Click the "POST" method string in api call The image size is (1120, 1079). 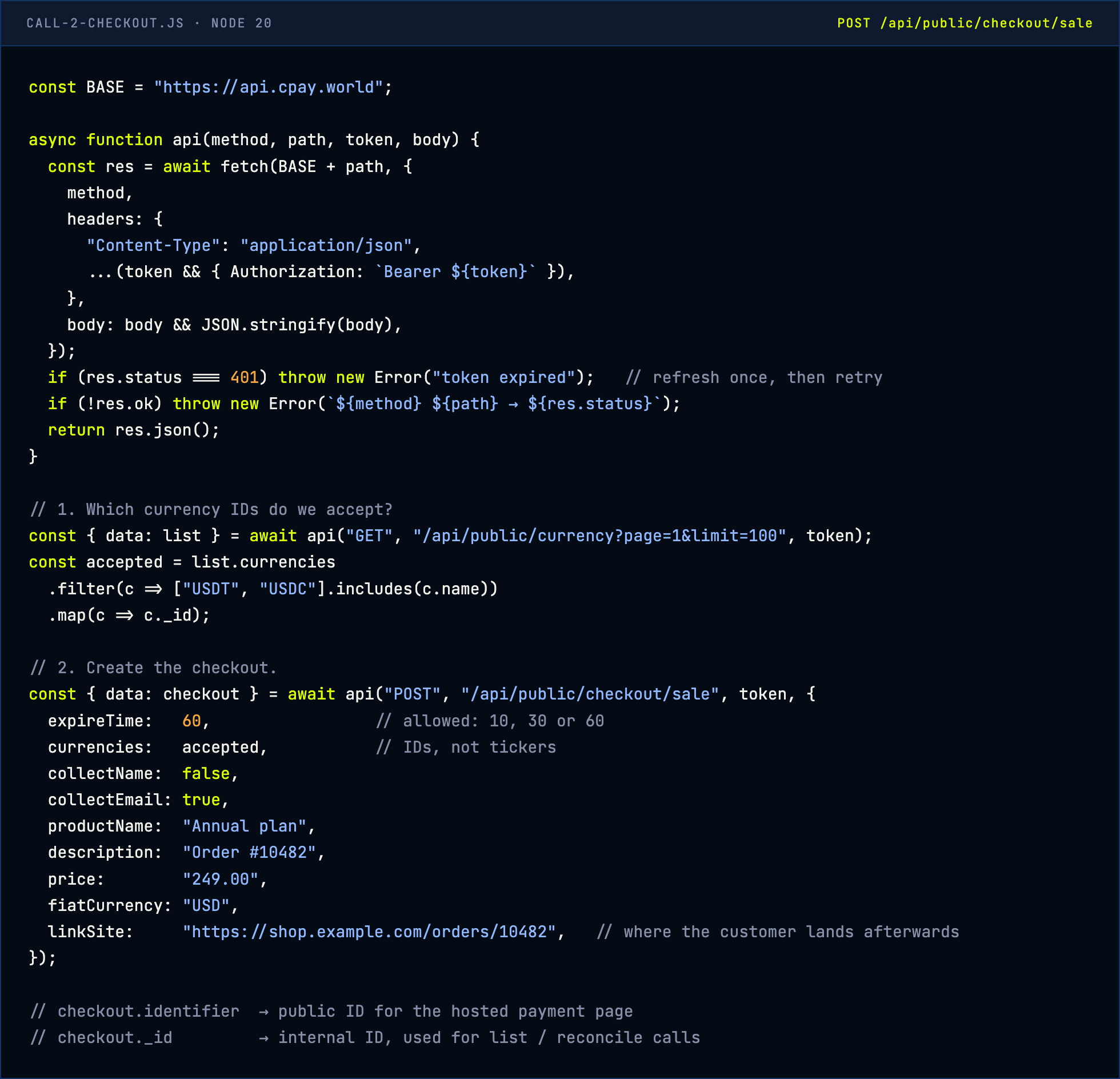point(412,694)
